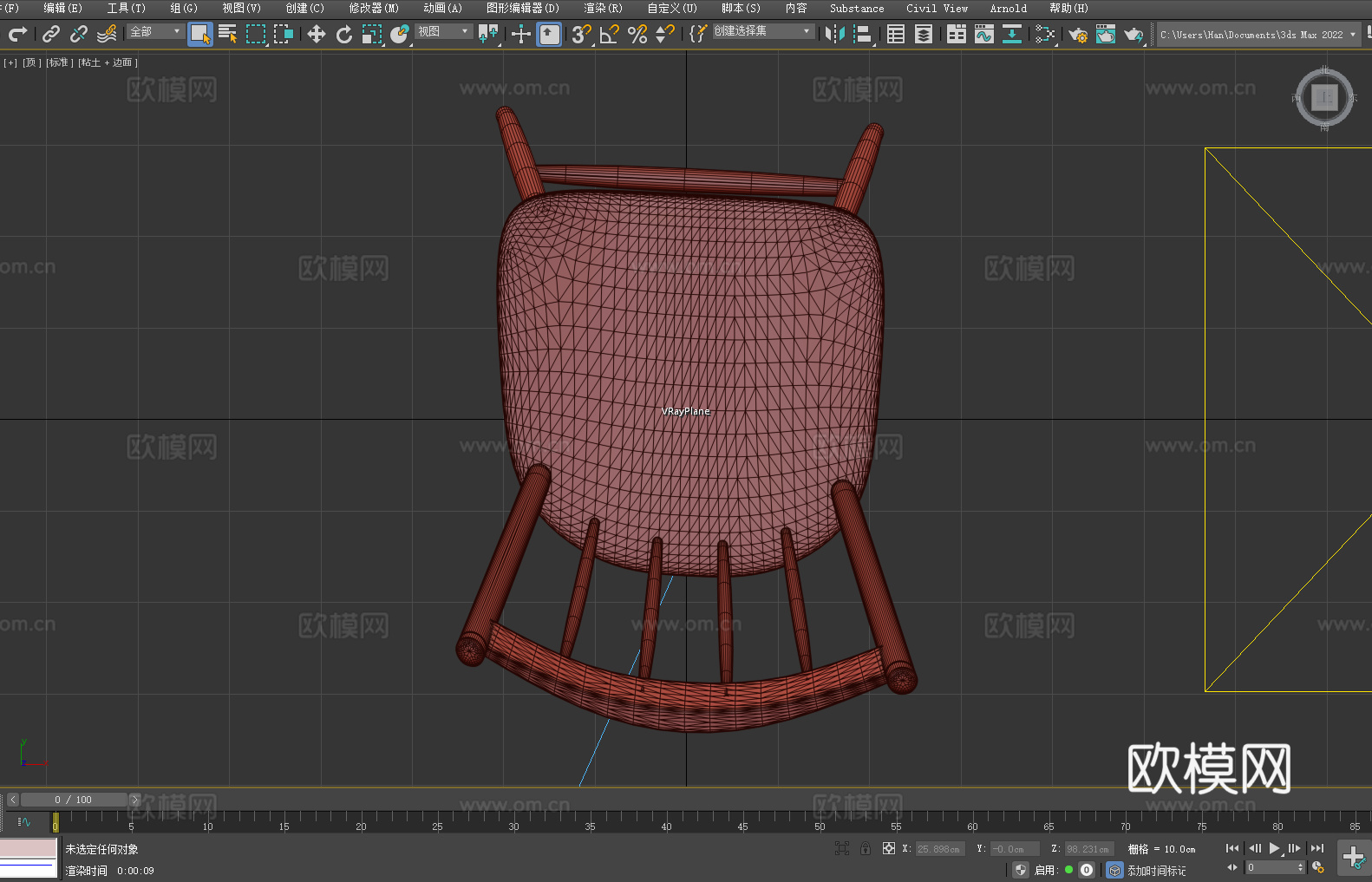Open the Curve Editor icon
The width and height of the screenshot is (1372, 882).
(x=984, y=34)
